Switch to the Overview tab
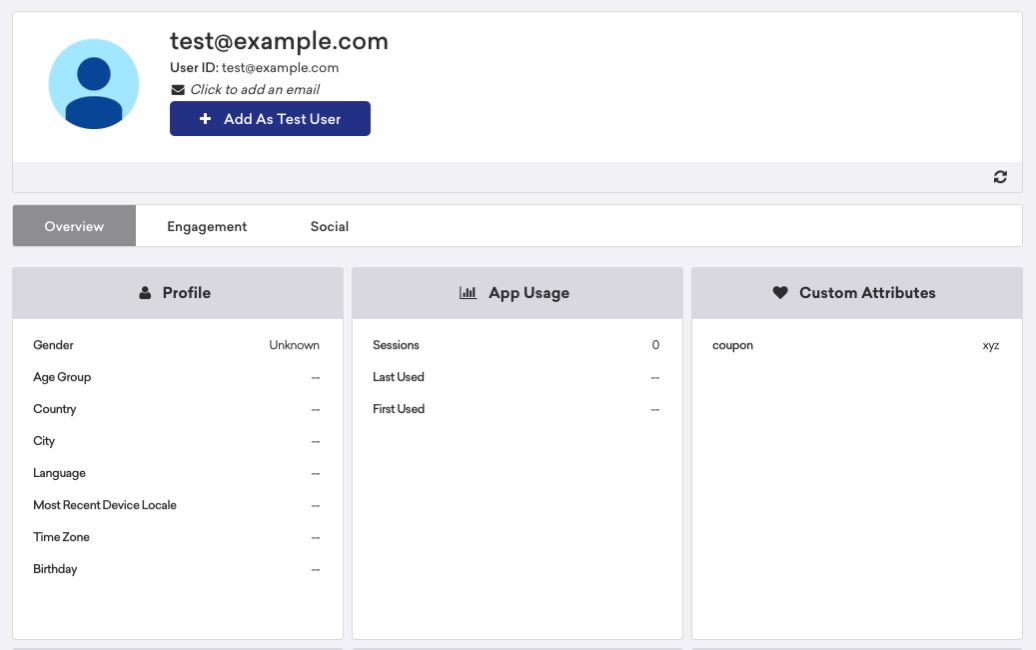 (74, 226)
